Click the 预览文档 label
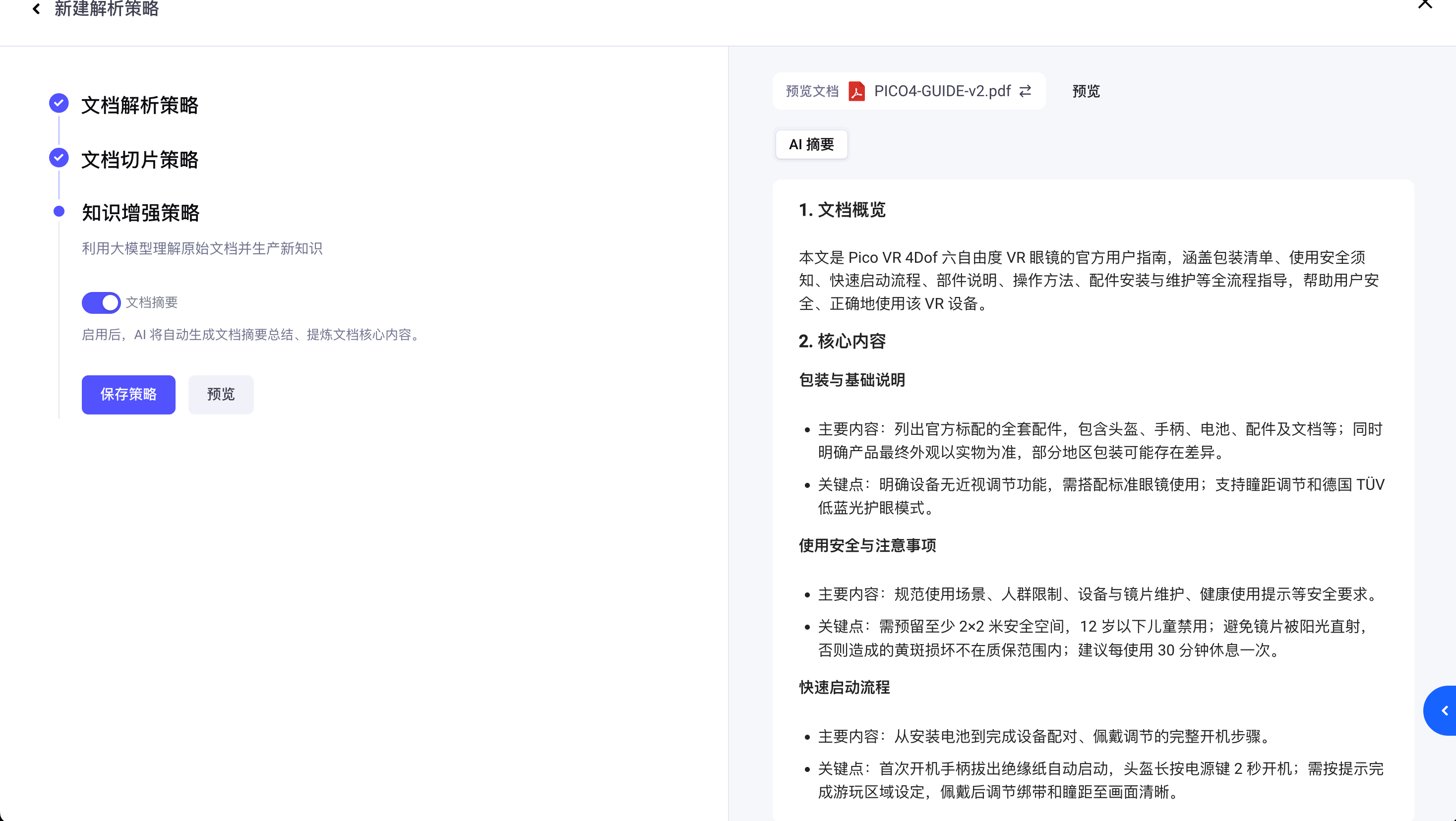The width and height of the screenshot is (1456, 821). coord(812,92)
